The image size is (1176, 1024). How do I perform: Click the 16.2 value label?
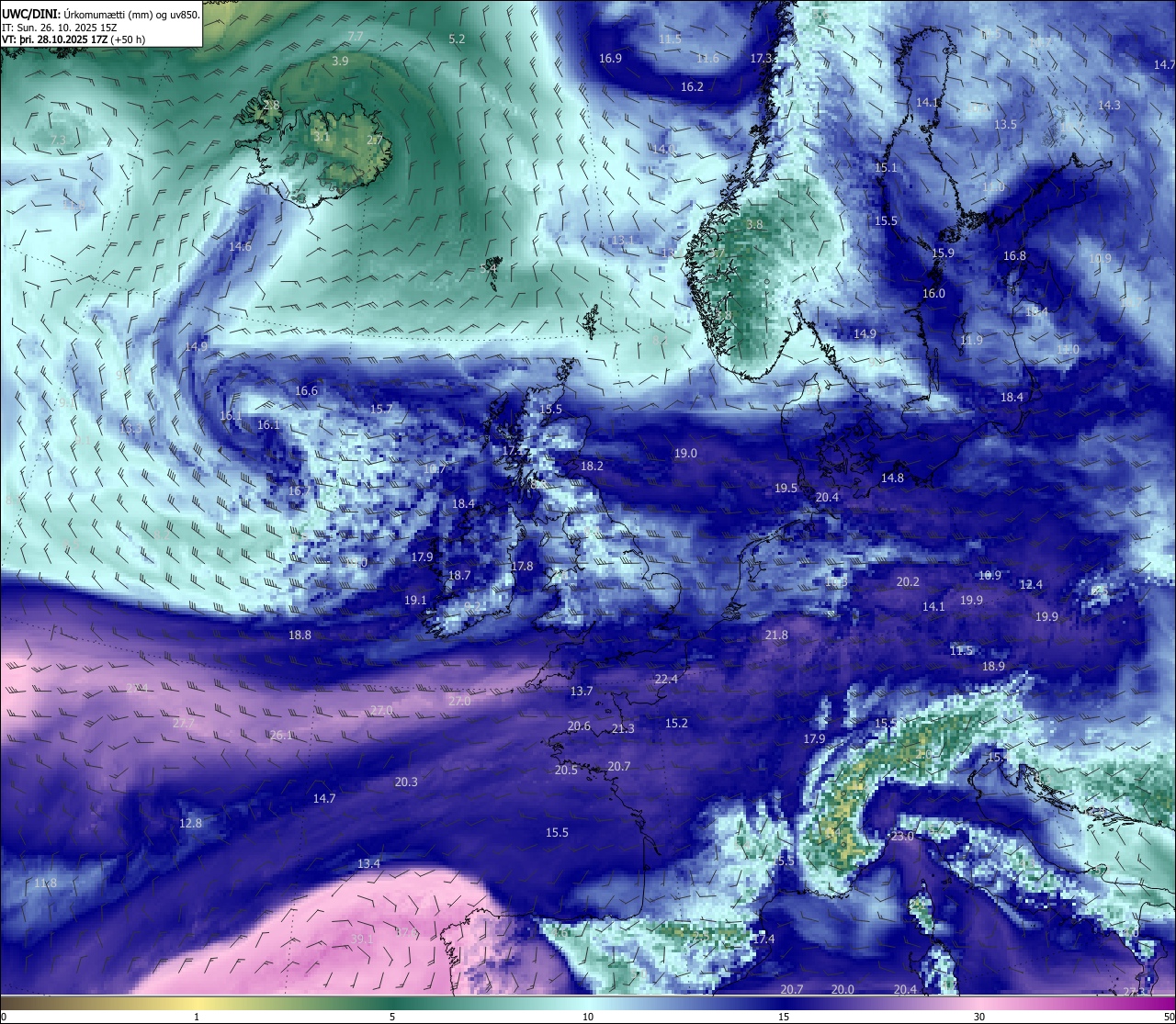click(692, 86)
